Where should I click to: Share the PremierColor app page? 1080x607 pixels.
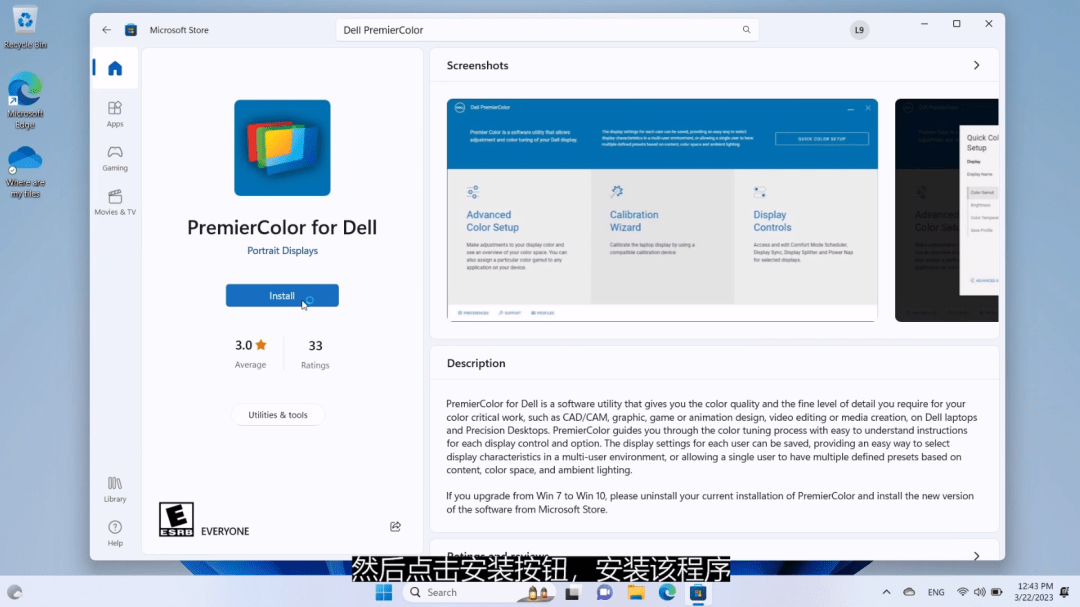pyautogui.click(x=395, y=526)
